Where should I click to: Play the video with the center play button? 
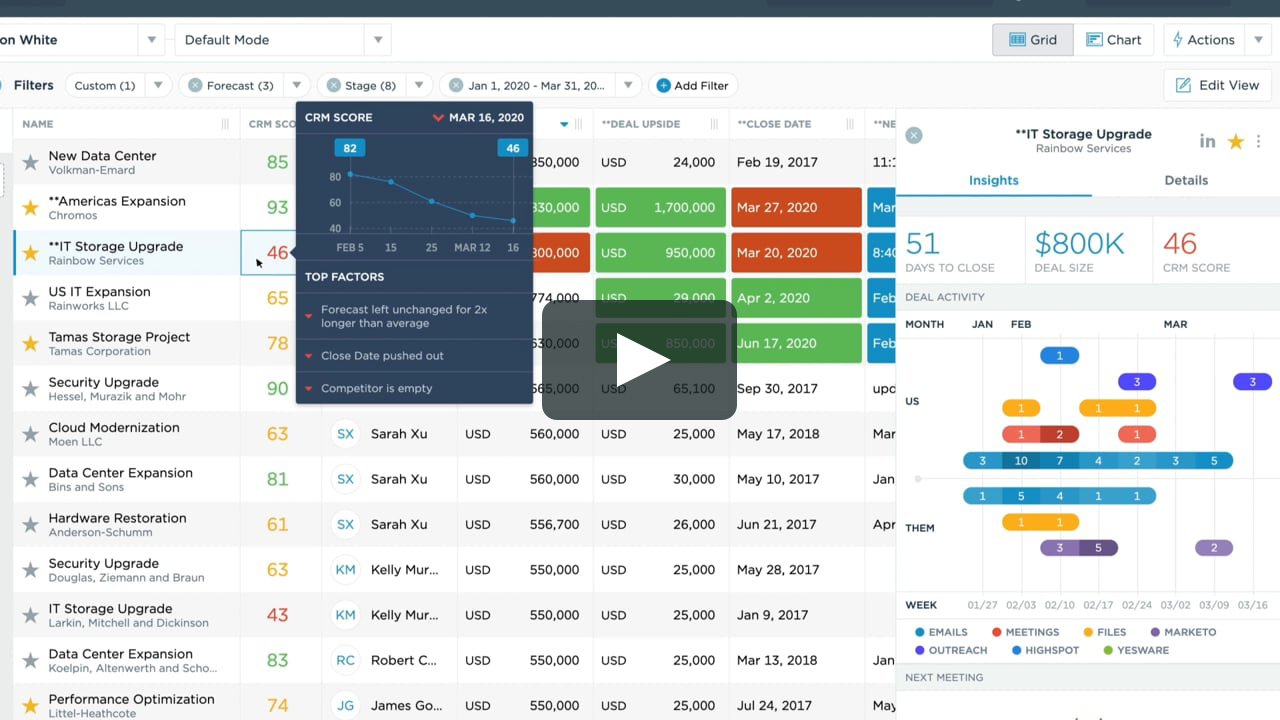[639, 360]
